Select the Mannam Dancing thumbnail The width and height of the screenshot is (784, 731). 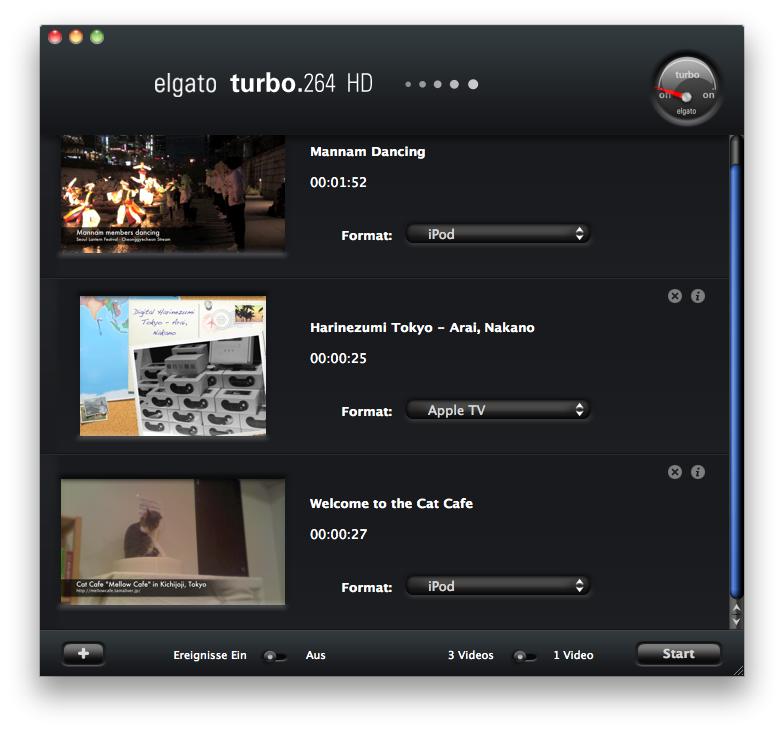173,194
